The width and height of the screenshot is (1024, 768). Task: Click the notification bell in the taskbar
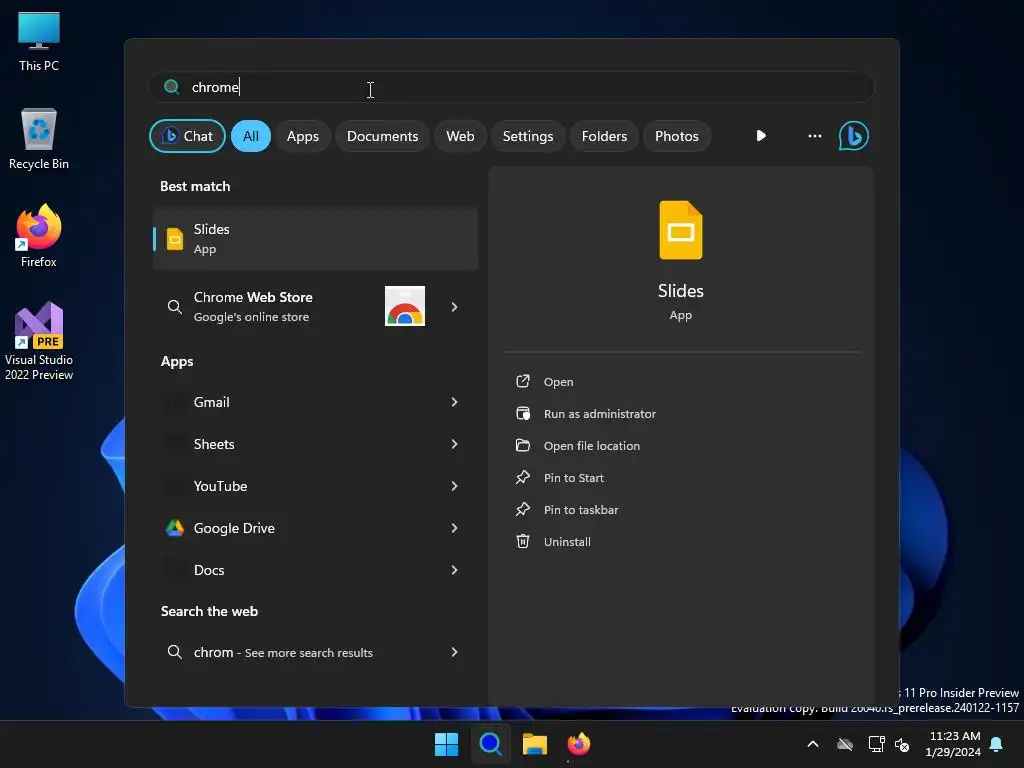point(997,744)
